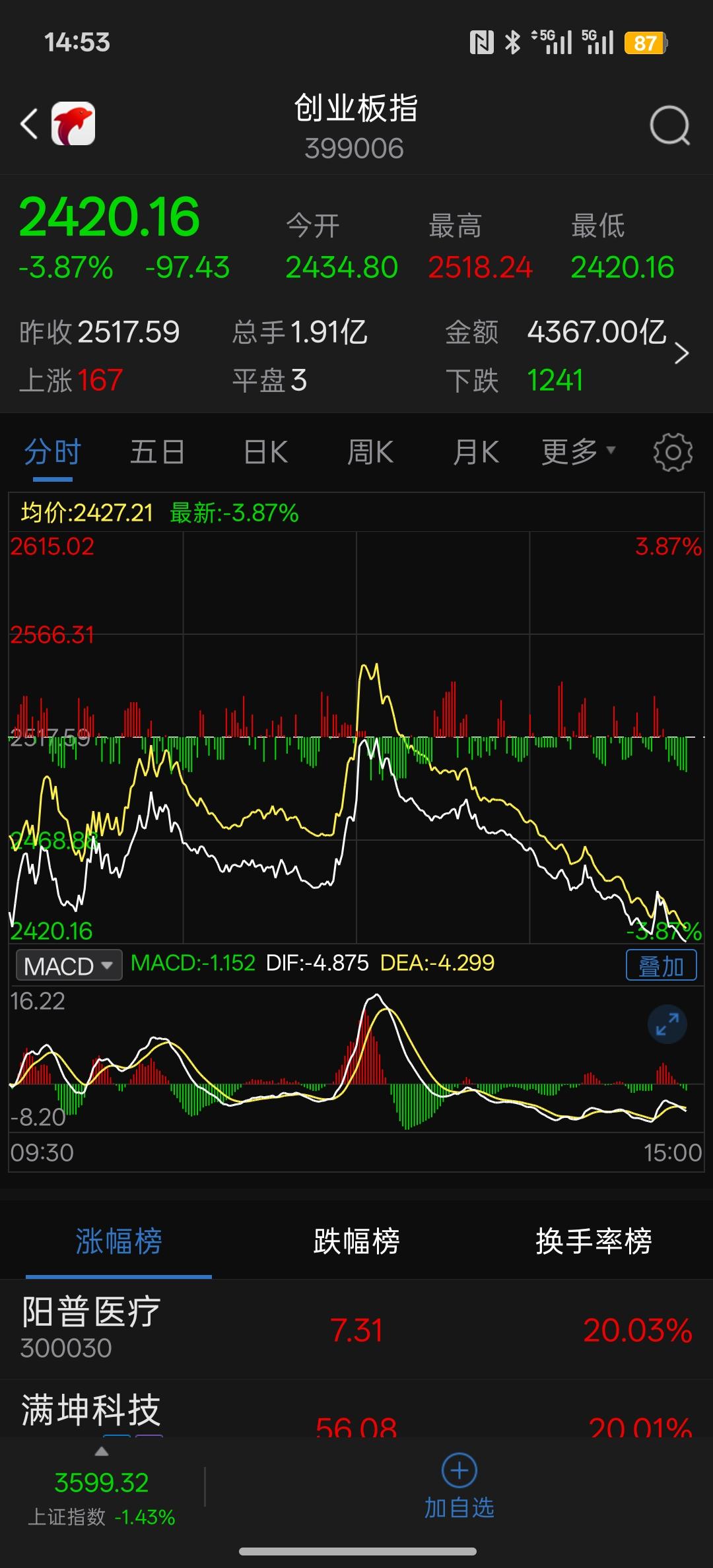The height and width of the screenshot is (1568, 713).
Task: Open the search magnifier icon
Action: (x=669, y=125)
